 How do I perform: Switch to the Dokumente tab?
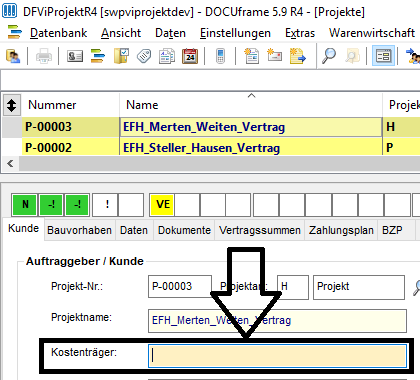click(184, 230)
